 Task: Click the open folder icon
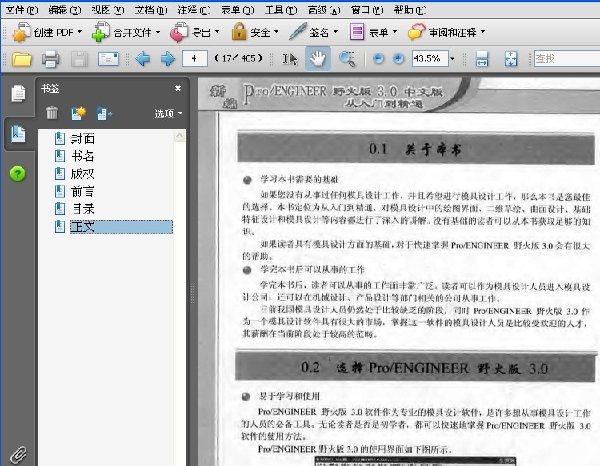(x=22, y=59)
